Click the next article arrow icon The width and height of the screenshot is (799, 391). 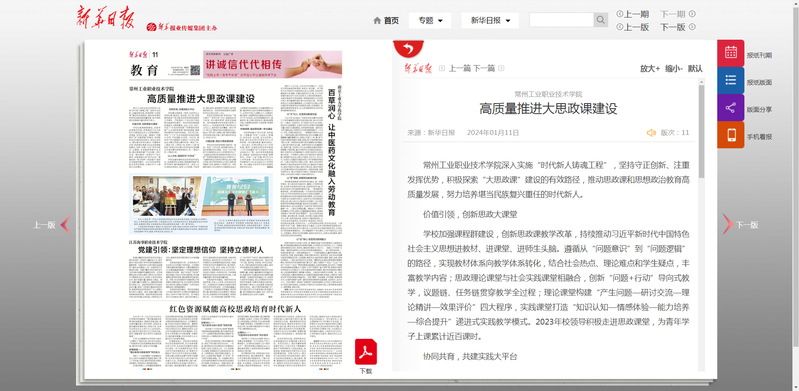click(x=501, y=68)
